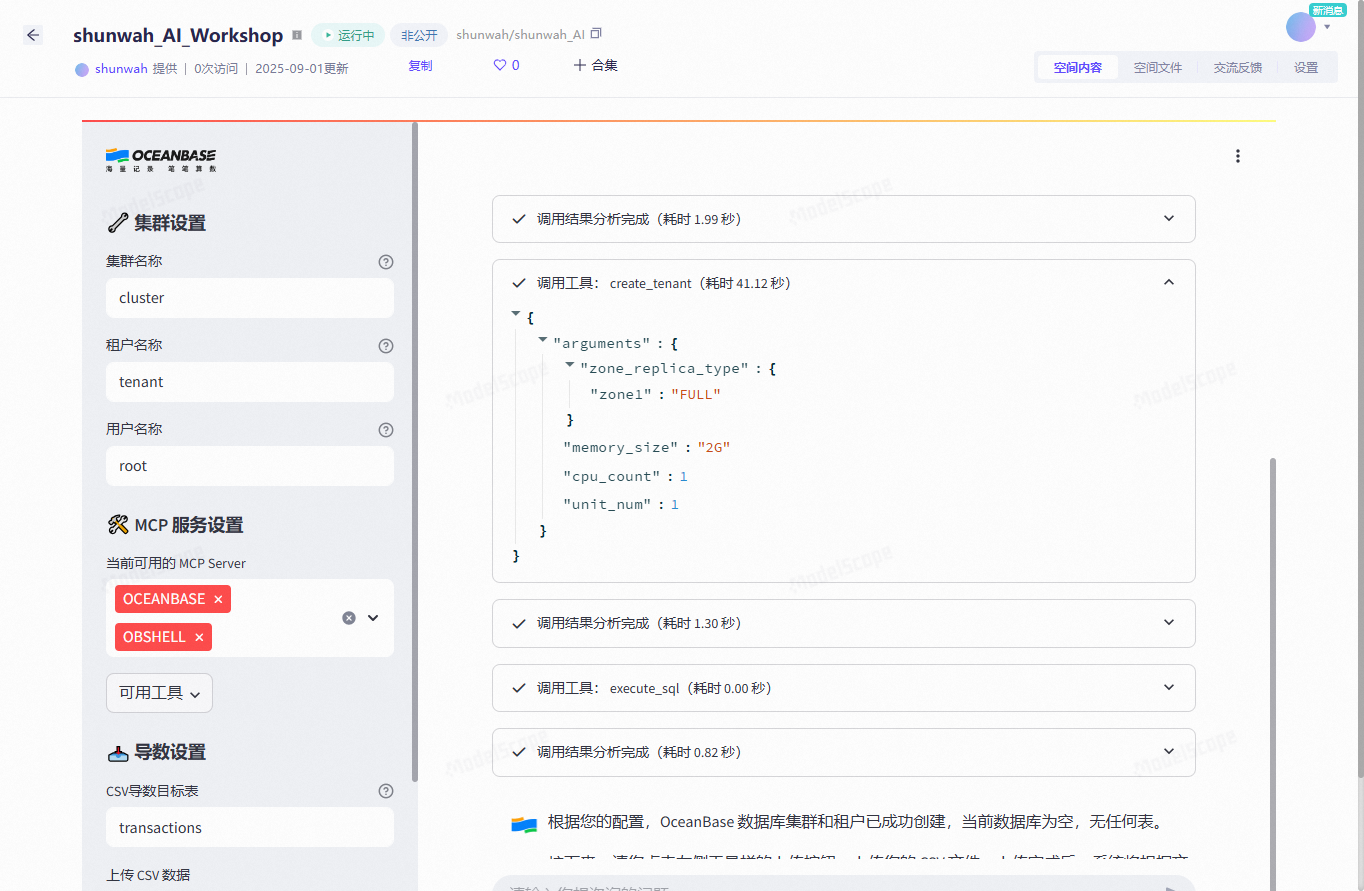Click the "unit_num" key in the JSON
The image size is (1364, 891).
click(x=607, y=504)
